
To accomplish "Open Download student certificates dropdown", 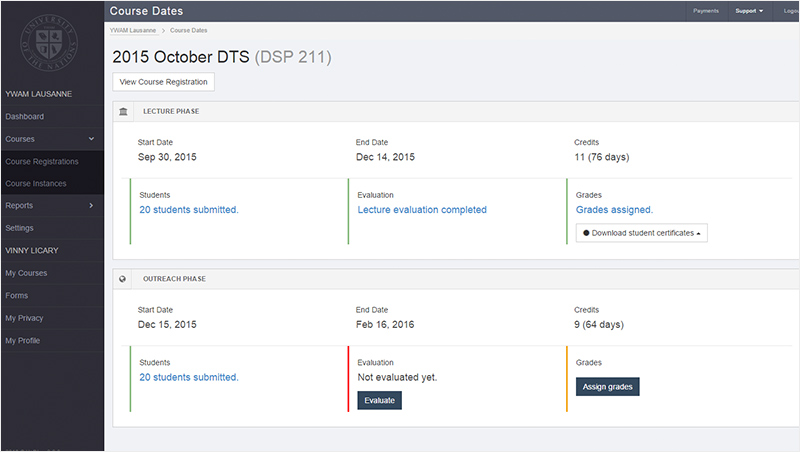I will (x=641, y=233).
